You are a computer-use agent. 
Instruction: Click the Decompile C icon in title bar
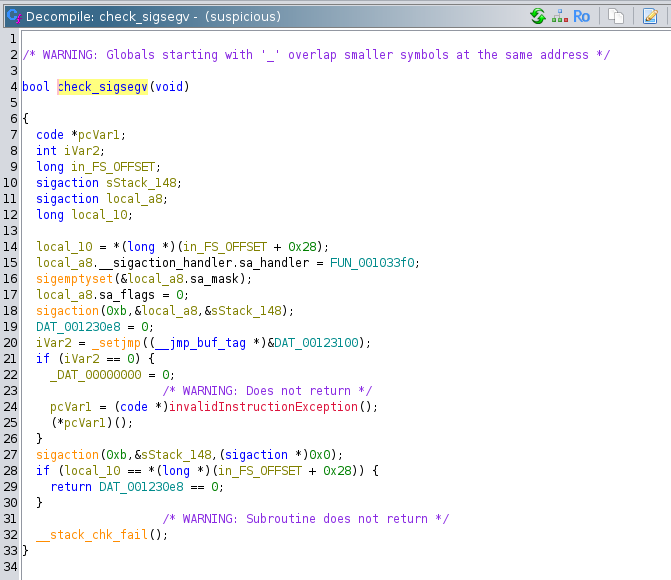[14, 16]
